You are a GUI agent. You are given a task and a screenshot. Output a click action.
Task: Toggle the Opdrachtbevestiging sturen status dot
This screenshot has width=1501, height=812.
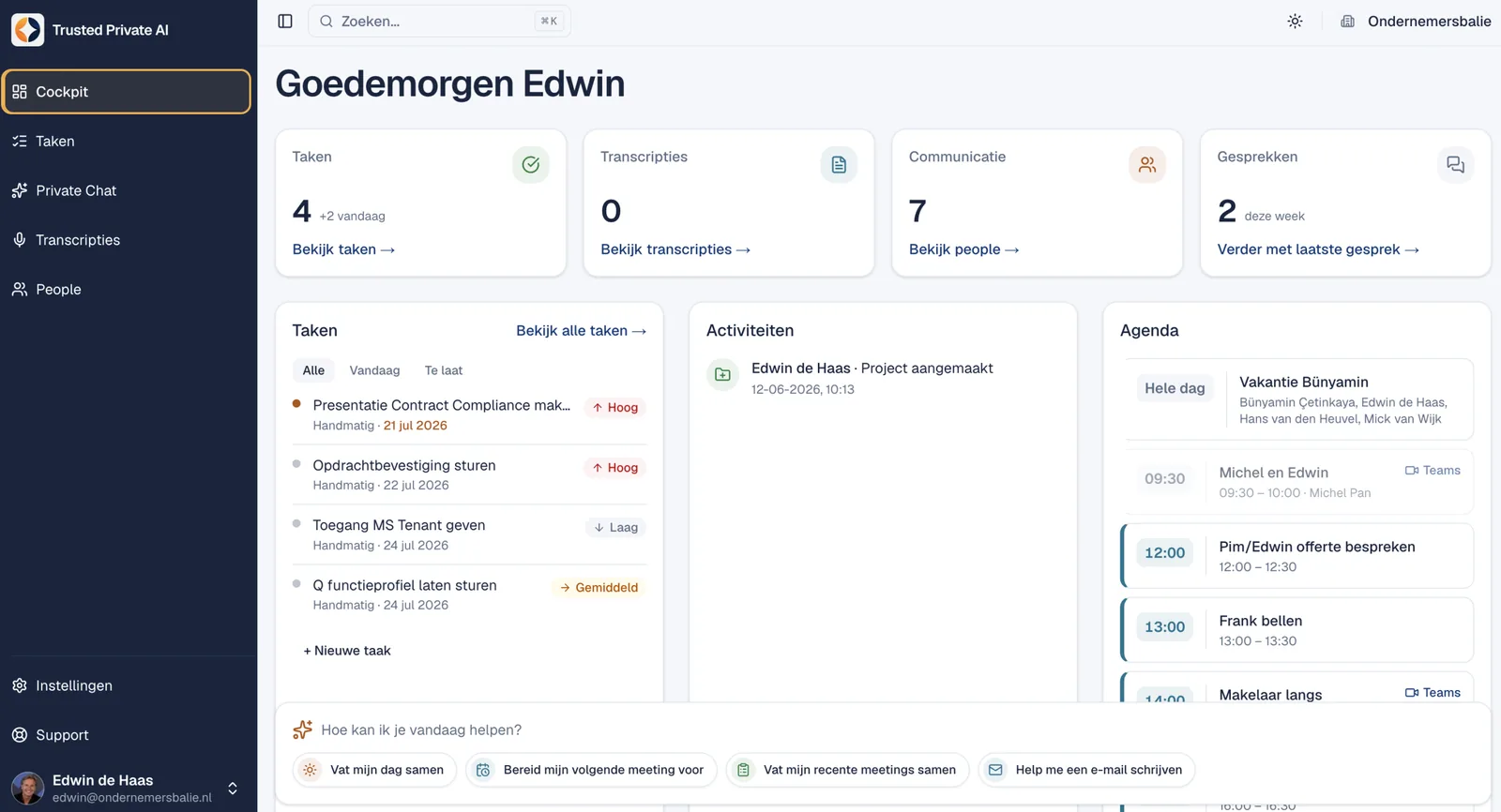pyautogui.click(x=296, y=464)
